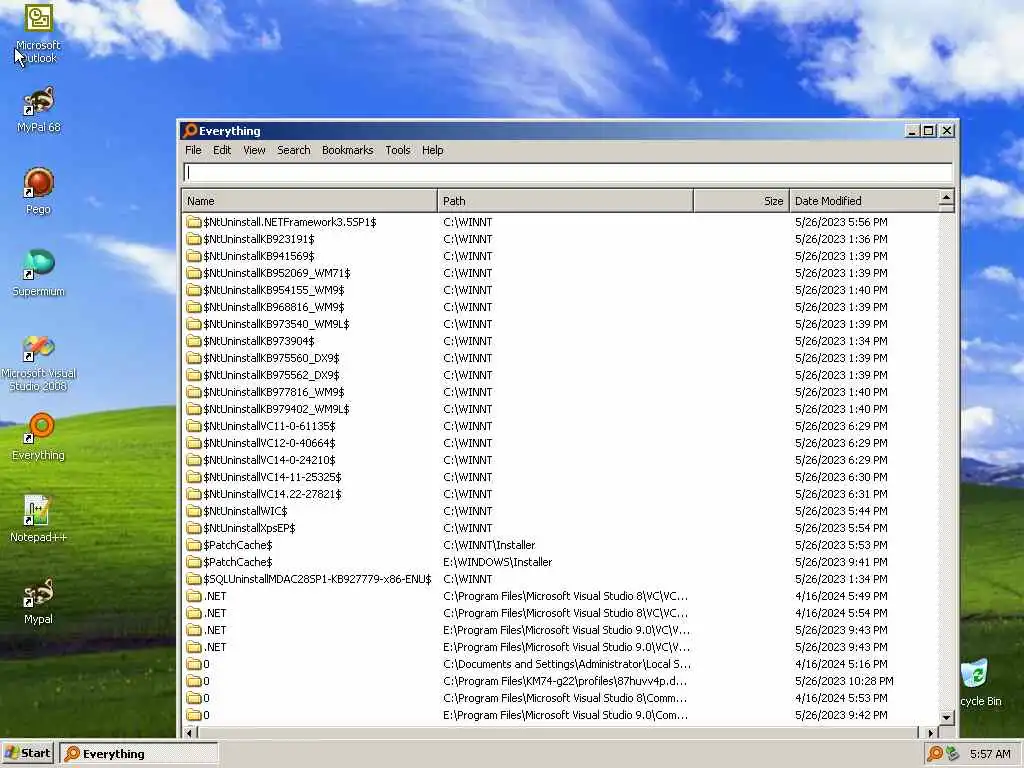Open the Bookmarks menu
The image size is (1024, 768).
point(347,150)
